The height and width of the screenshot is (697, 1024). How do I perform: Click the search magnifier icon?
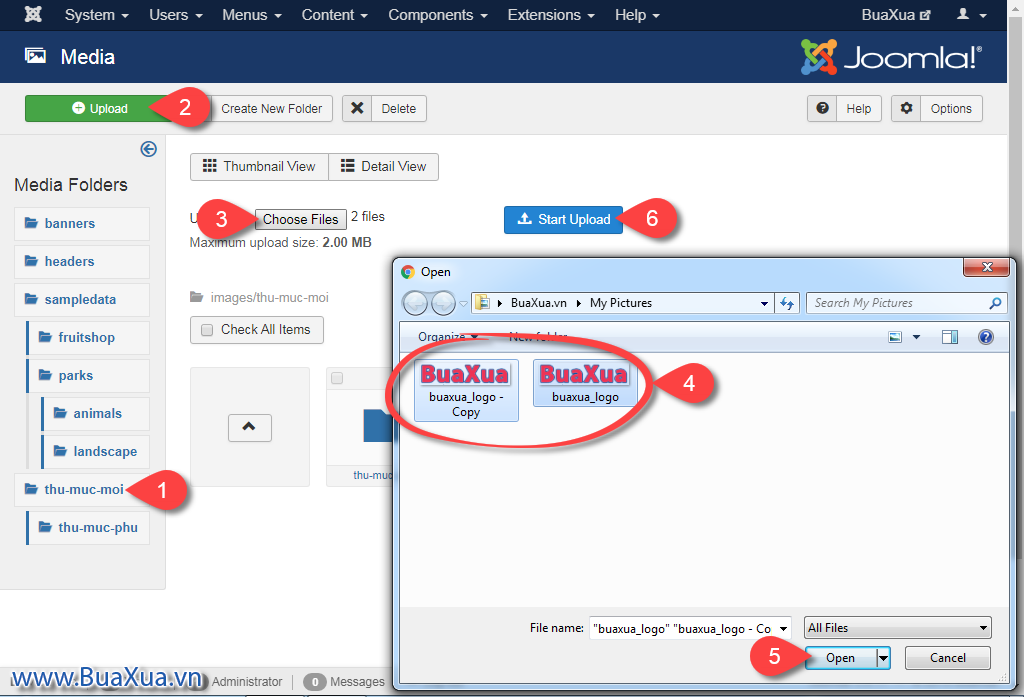point(995,303)
